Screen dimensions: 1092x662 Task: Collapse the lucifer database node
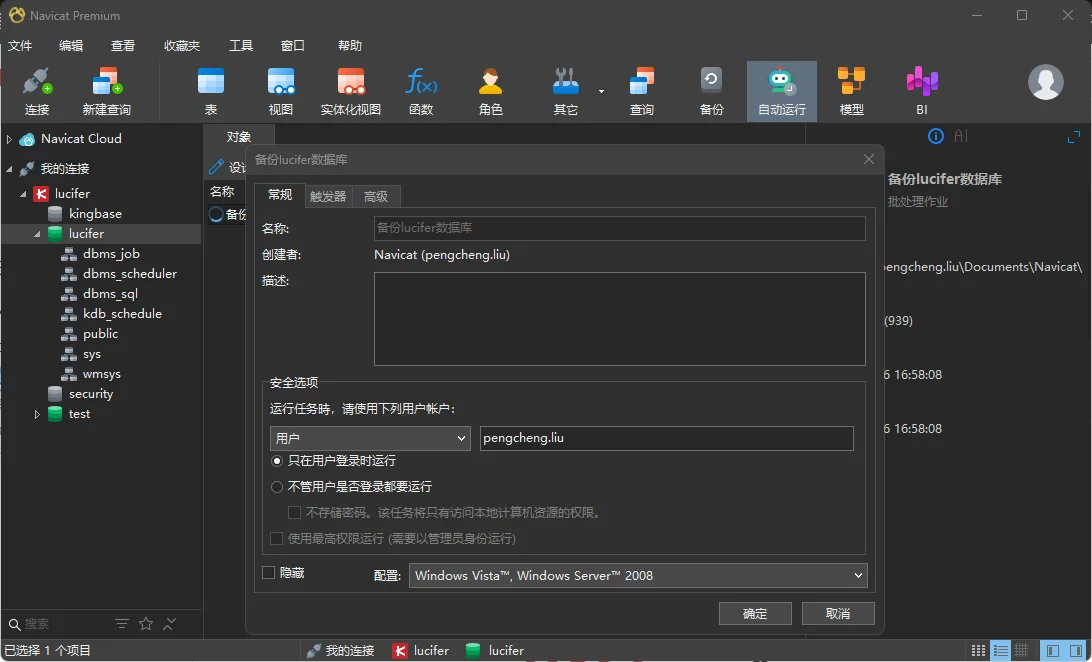(37, 234)
